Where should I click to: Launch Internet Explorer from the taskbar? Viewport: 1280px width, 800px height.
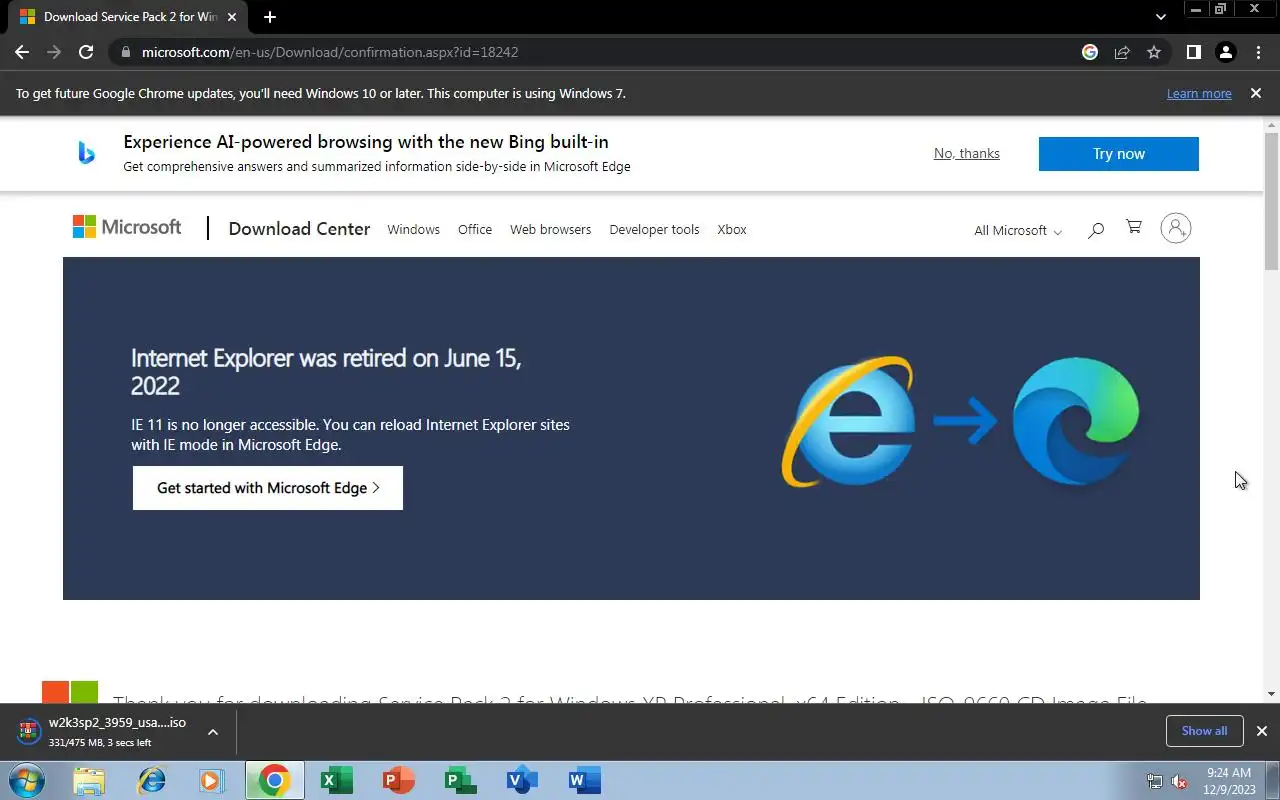[x=151, y=780]
